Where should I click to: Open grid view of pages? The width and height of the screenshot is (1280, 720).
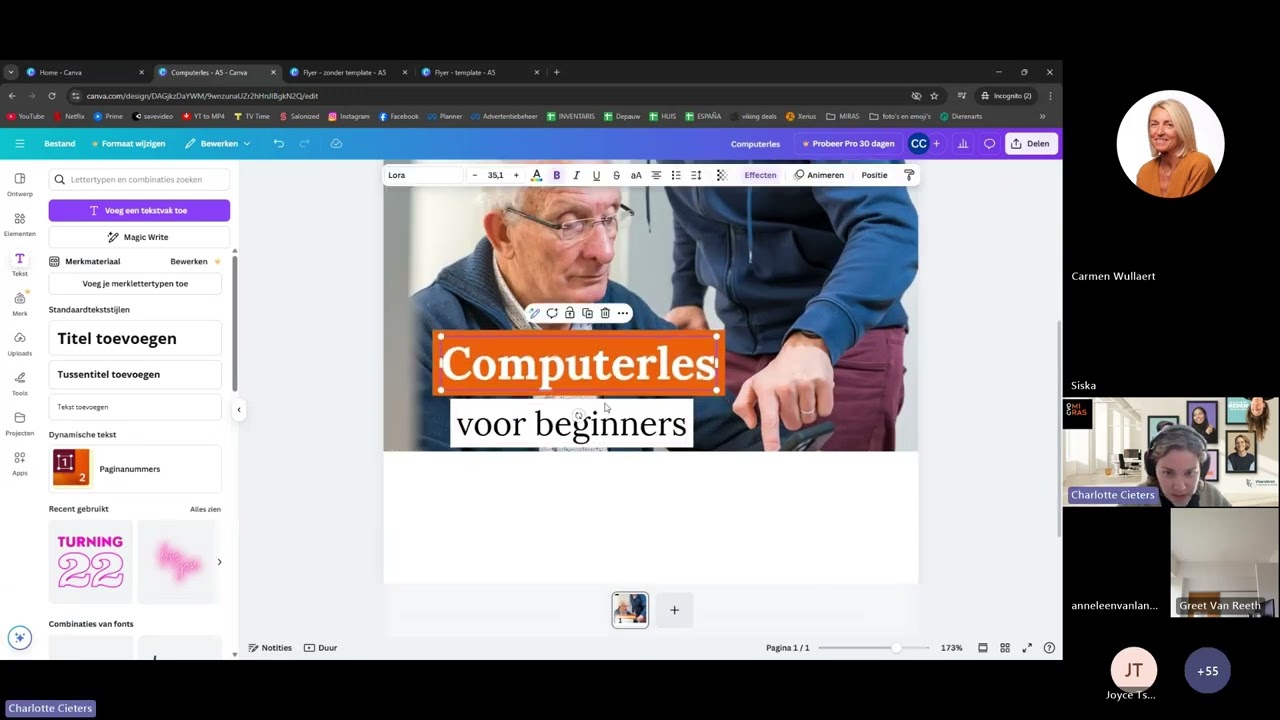click(x=1005, y=648)
